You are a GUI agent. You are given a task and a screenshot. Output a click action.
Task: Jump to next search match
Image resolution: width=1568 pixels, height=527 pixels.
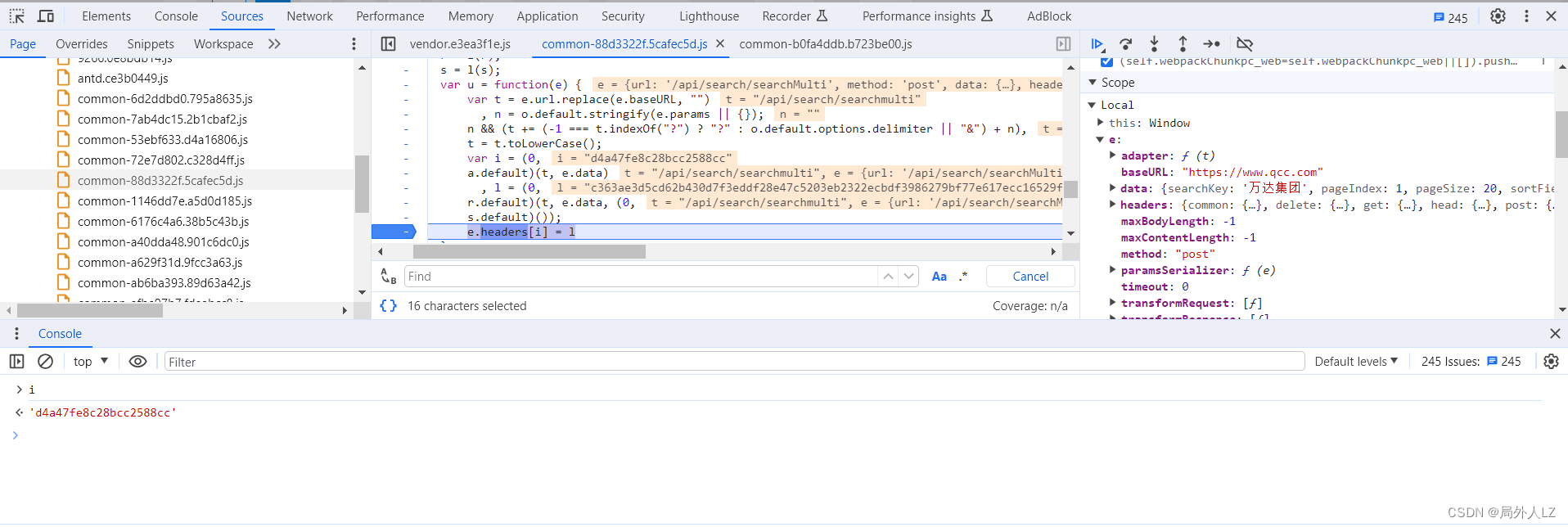[908, 277]
